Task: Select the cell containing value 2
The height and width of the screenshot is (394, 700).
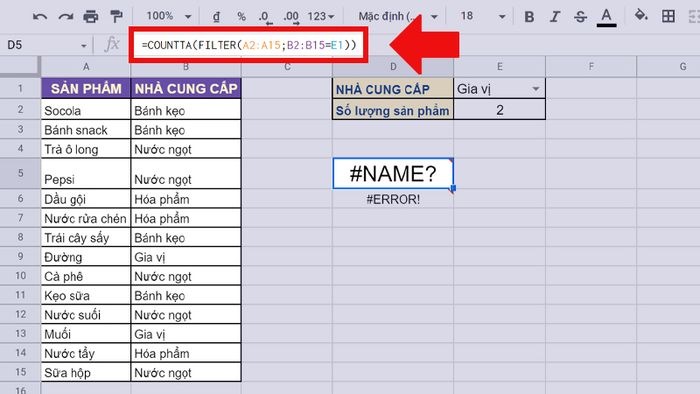Action: 500,110
